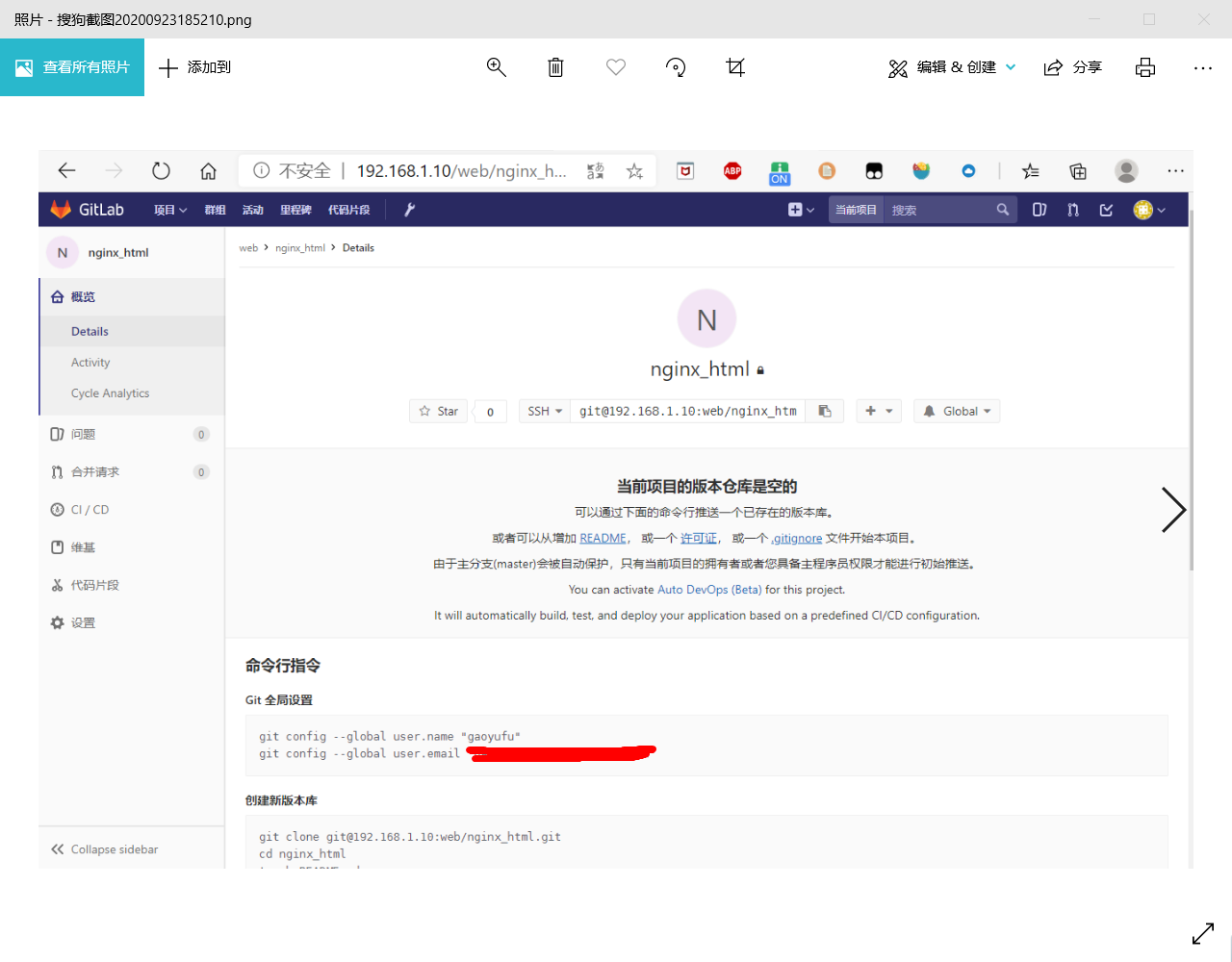Open the Photos more options ellipsis menu
Image resolution: width=1232 pixels, height=962 pixels.
1203,67
